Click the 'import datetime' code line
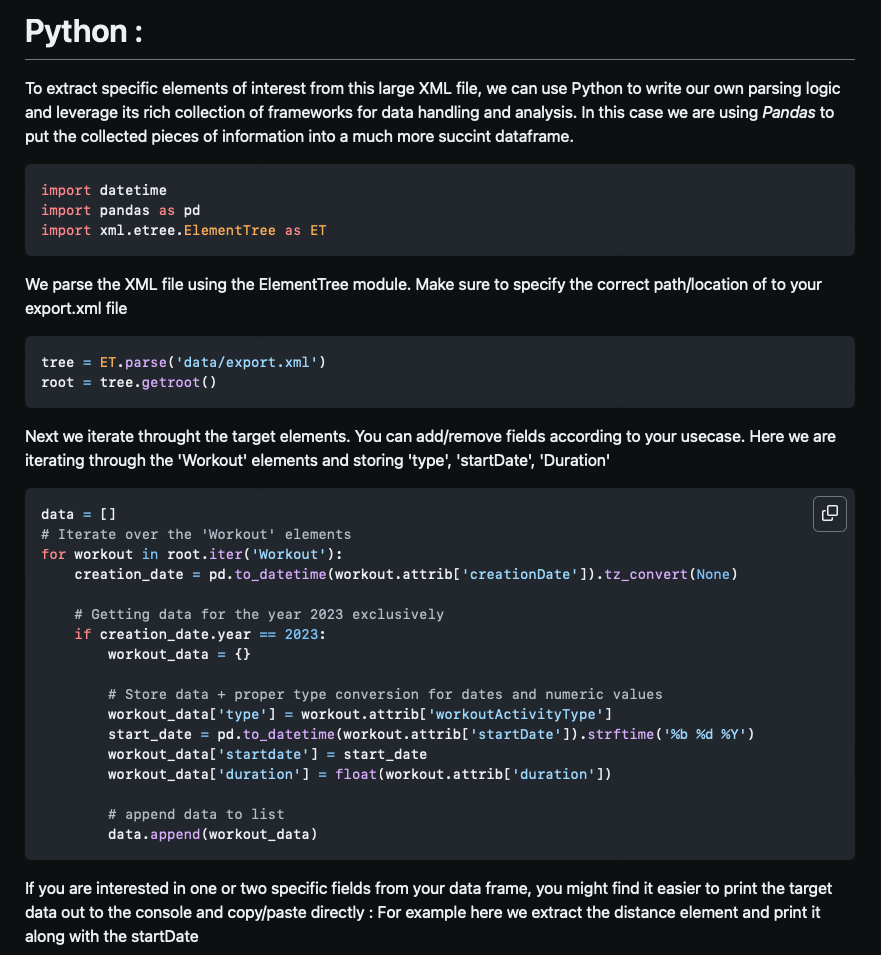Viewport: 881px width, 955px height. [x=104, y=190]
